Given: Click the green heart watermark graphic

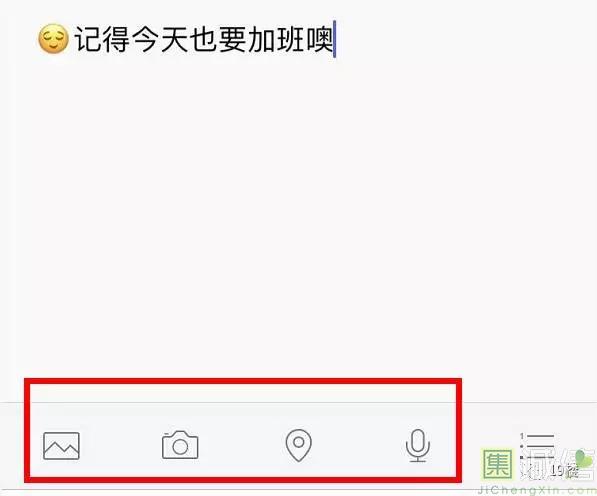Looking at the screenshot, I should tap(584, 458).
